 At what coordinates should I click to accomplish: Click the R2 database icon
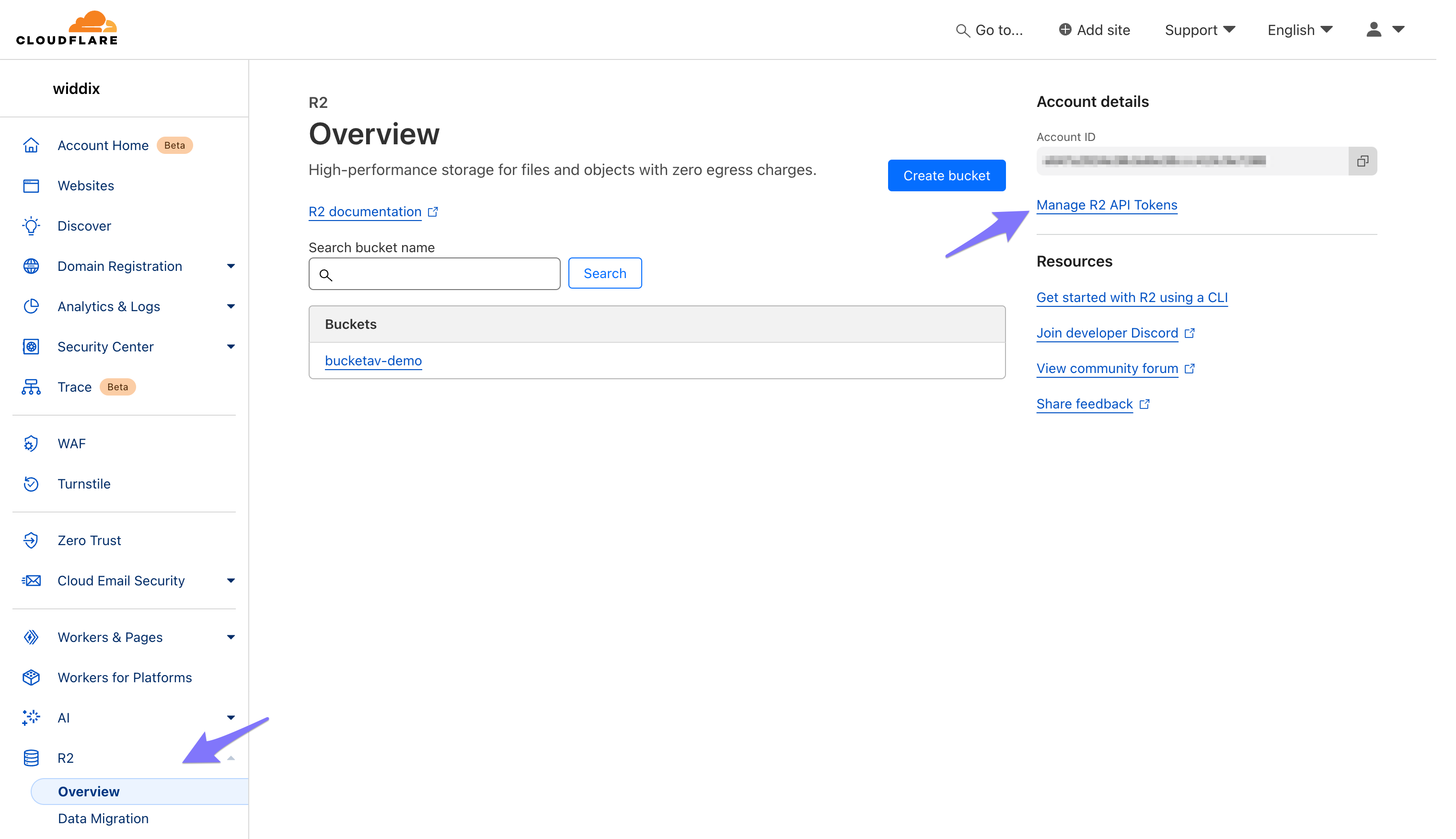[x=31, y=758]
